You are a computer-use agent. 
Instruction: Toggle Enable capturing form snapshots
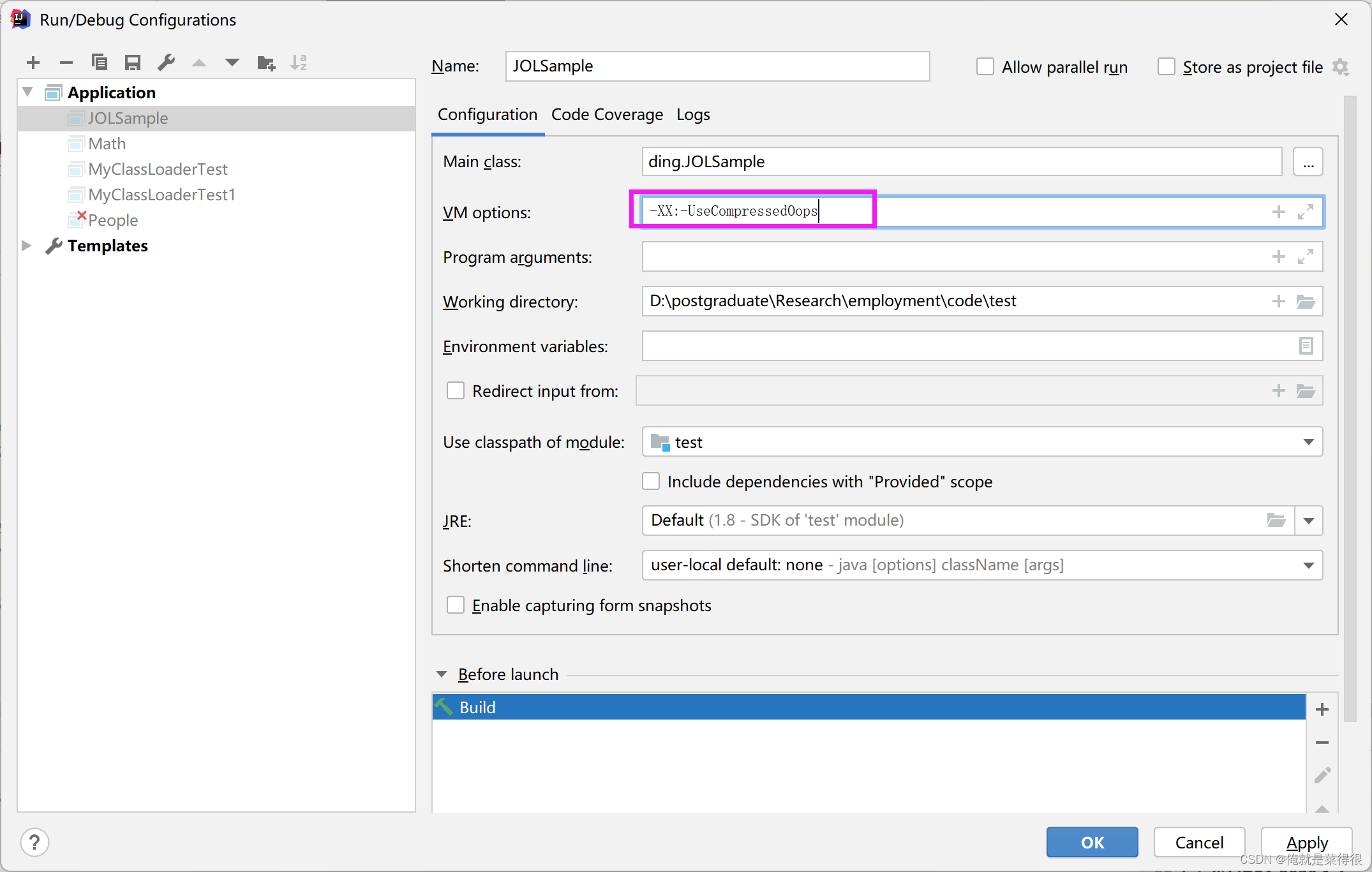coord(456,605)
